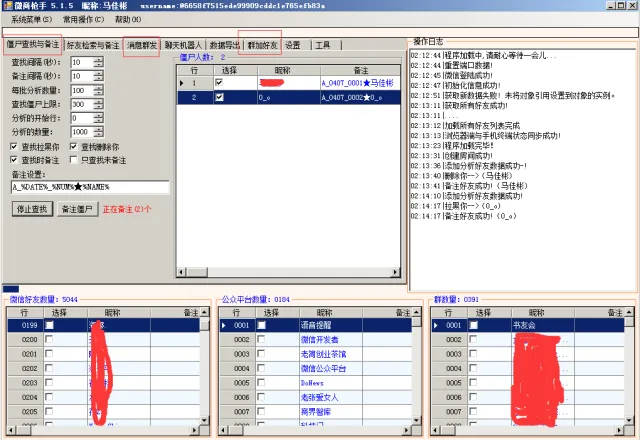640x440 pixels.
Task: Open the 常用操作(C) menu
Action: (x=83, y=19)
